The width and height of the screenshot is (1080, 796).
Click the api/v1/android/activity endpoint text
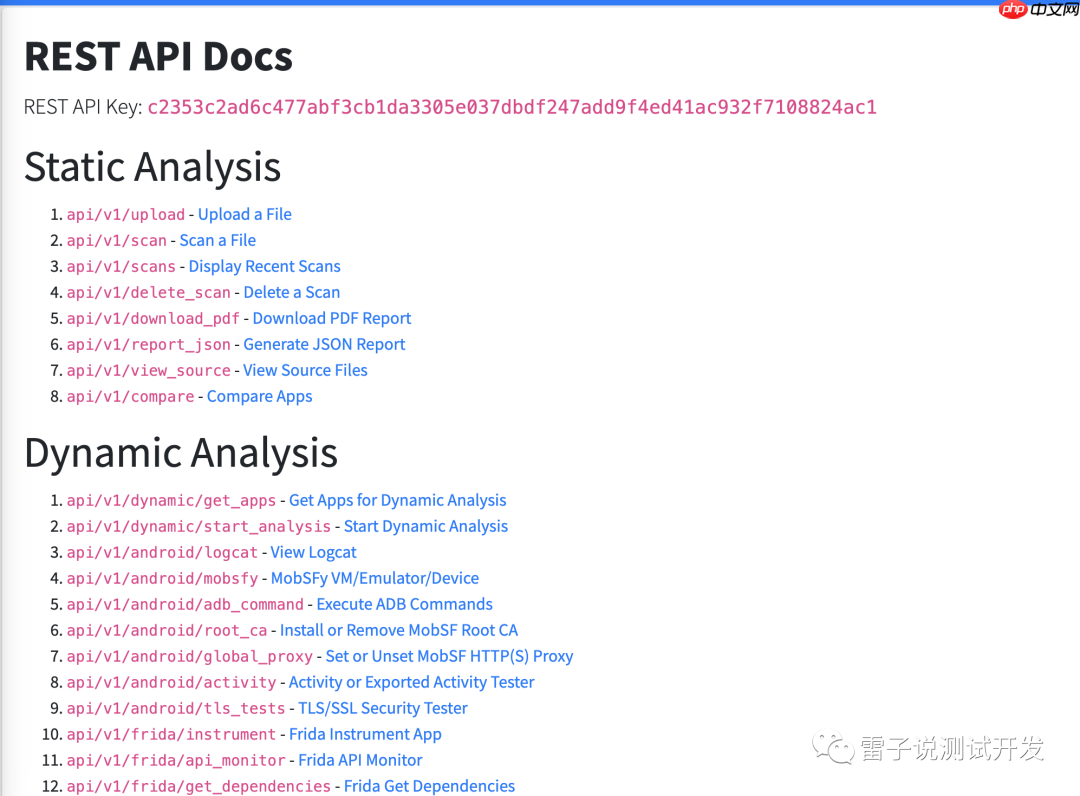[x=172, y=683]
